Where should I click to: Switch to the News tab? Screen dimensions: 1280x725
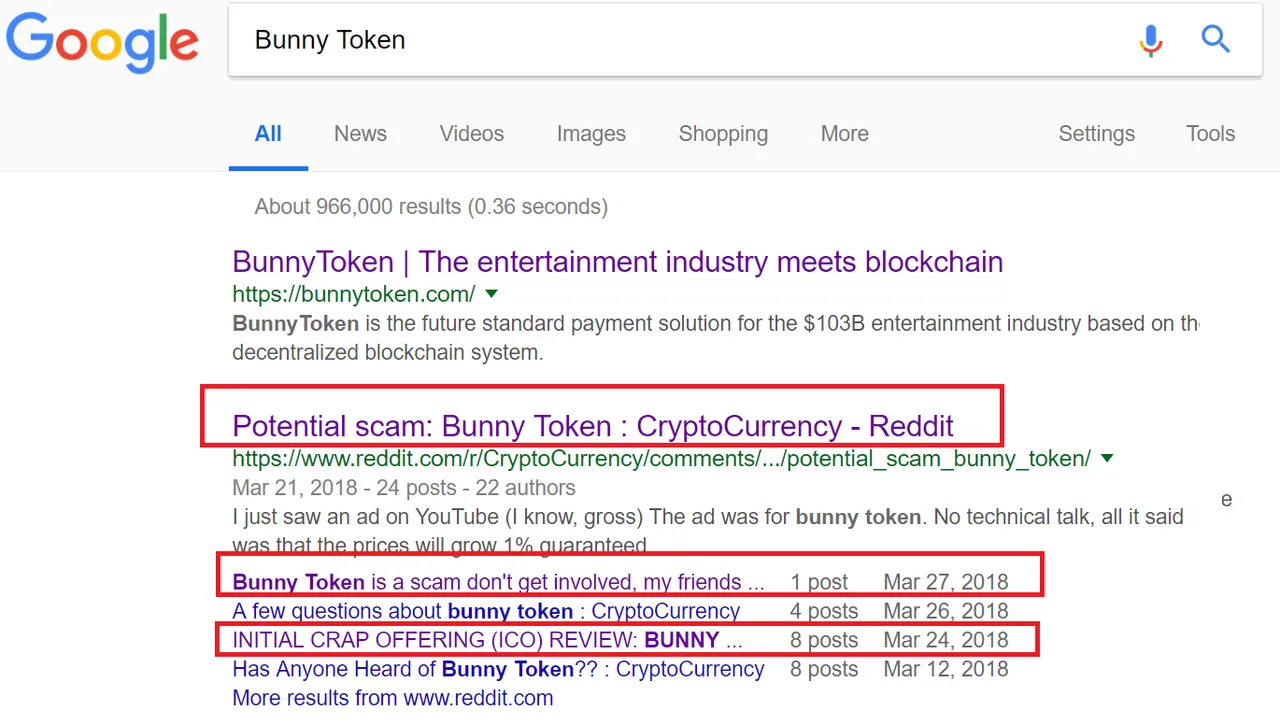tap(360, 134)
